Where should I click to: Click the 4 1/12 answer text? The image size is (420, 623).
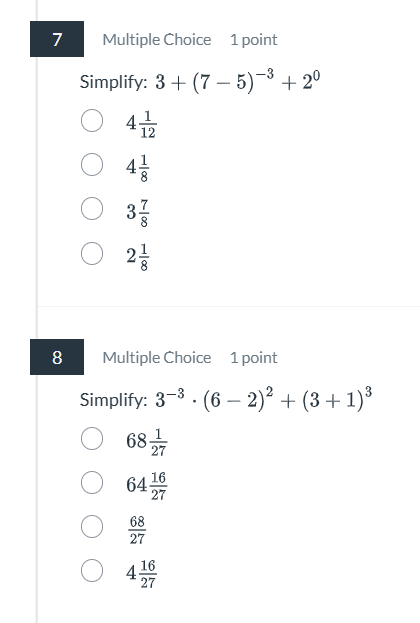tap(141, 124)
